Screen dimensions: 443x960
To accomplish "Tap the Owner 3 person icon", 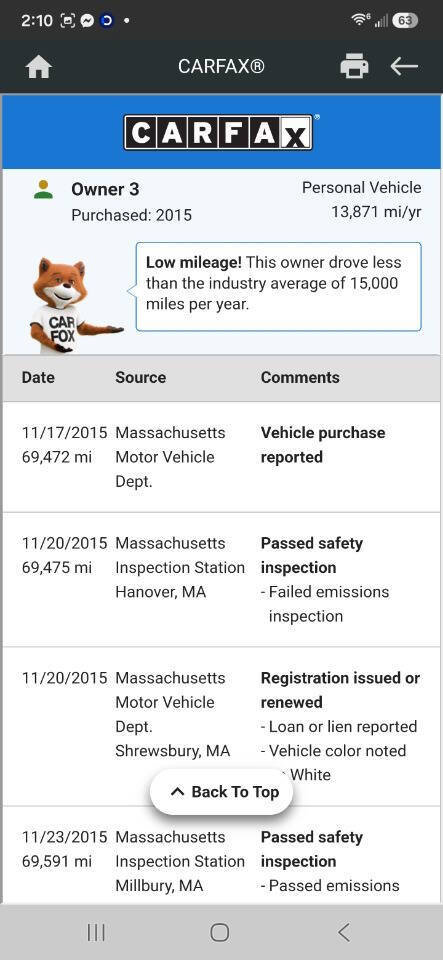I will 43,189.
